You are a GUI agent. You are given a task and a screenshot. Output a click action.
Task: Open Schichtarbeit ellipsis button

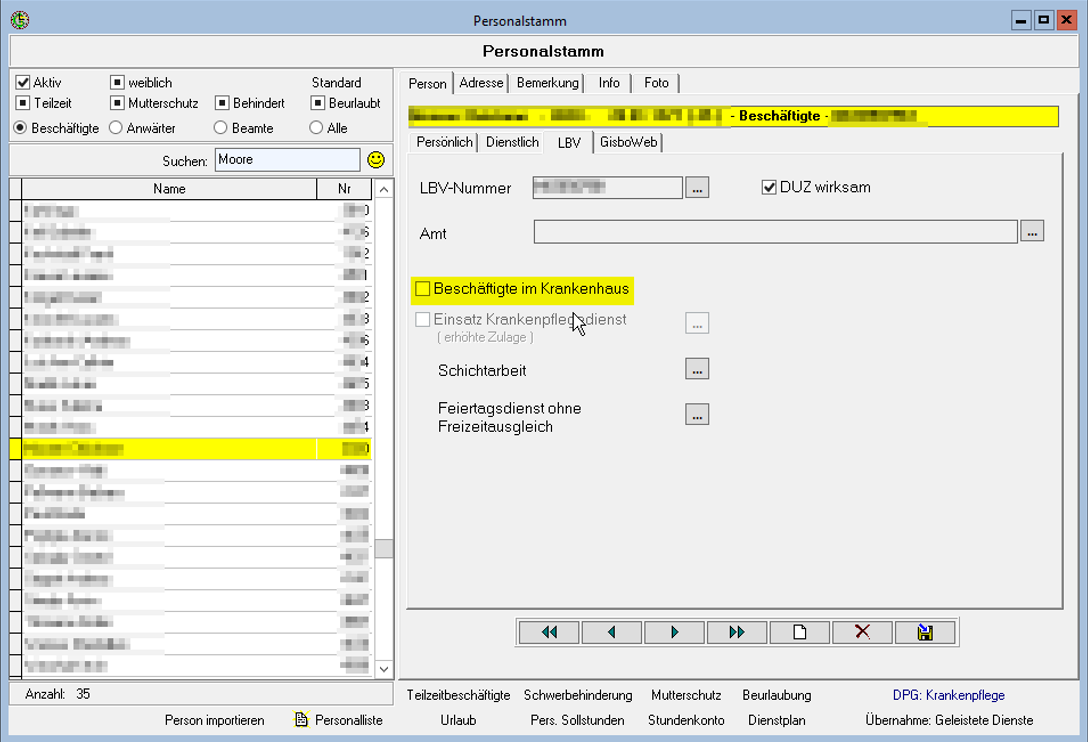pyautogui.click(x=697, y=369)
